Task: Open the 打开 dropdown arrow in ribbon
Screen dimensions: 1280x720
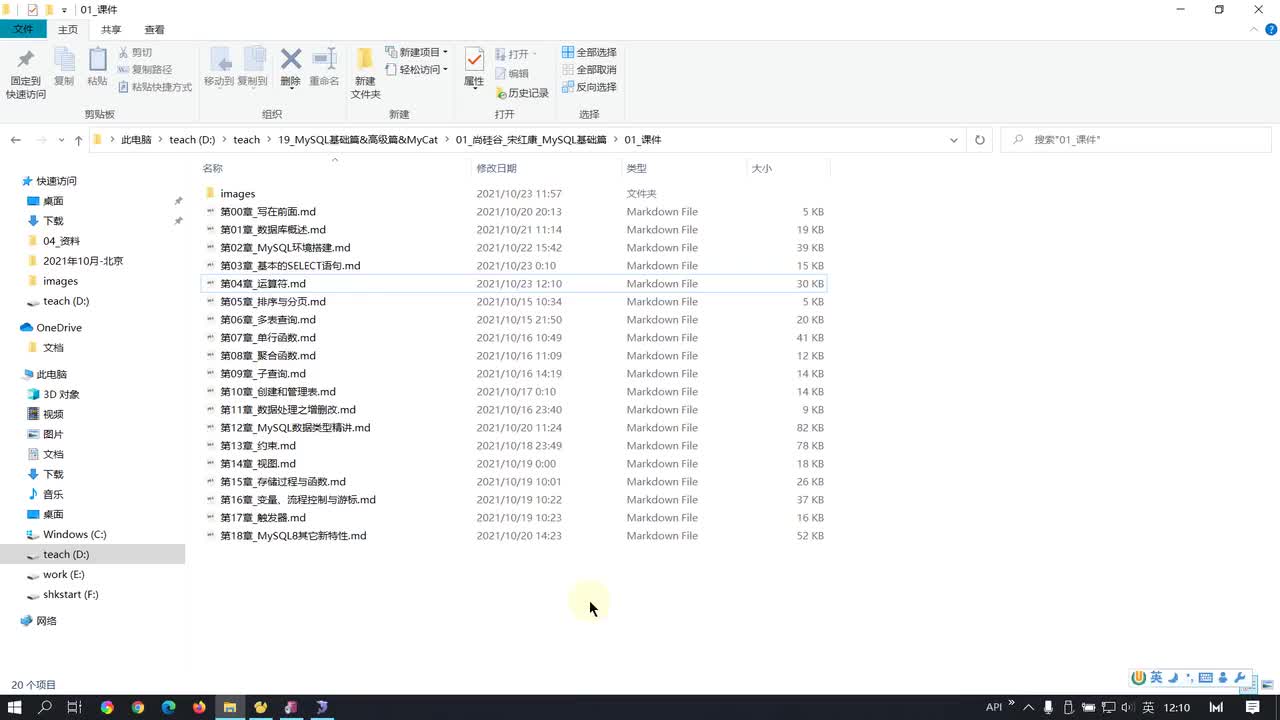Action: 534,54
